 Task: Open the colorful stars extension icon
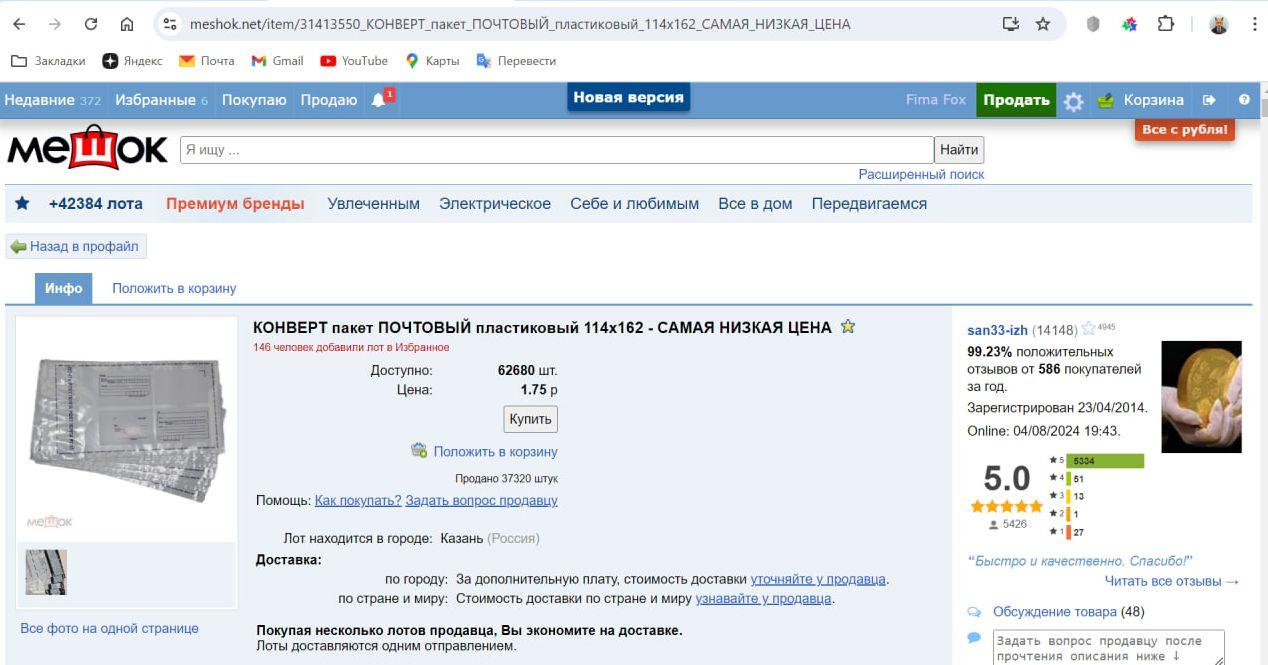click(1130, 24)
